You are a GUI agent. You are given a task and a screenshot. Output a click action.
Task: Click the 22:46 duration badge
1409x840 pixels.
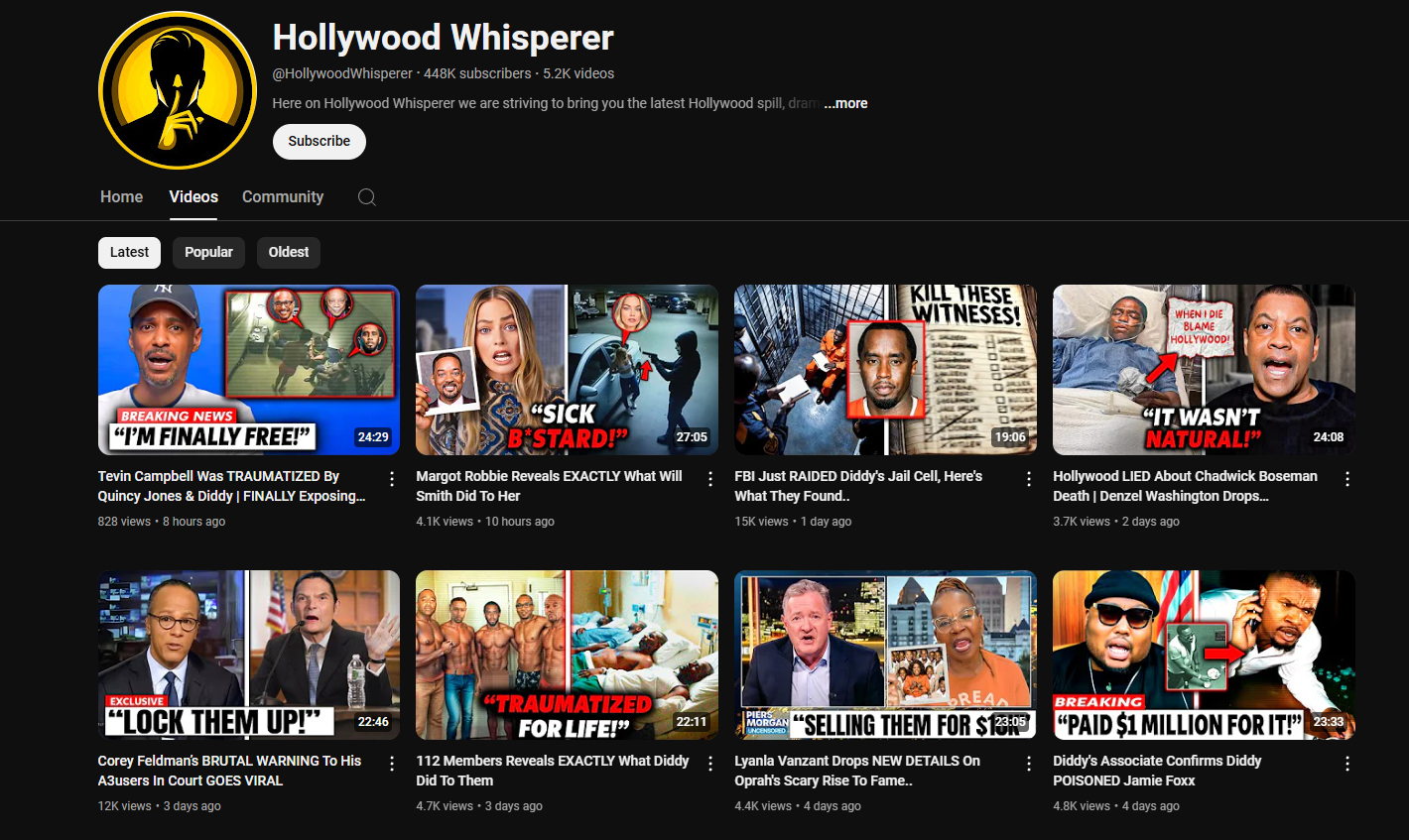[x=373, y=722]
